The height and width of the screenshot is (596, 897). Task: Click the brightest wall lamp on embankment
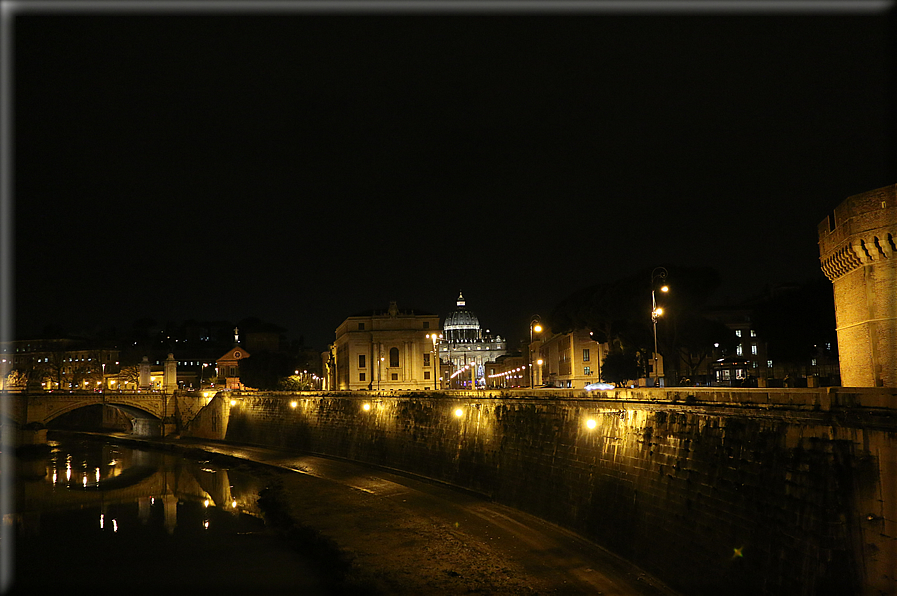coord(590,423)
